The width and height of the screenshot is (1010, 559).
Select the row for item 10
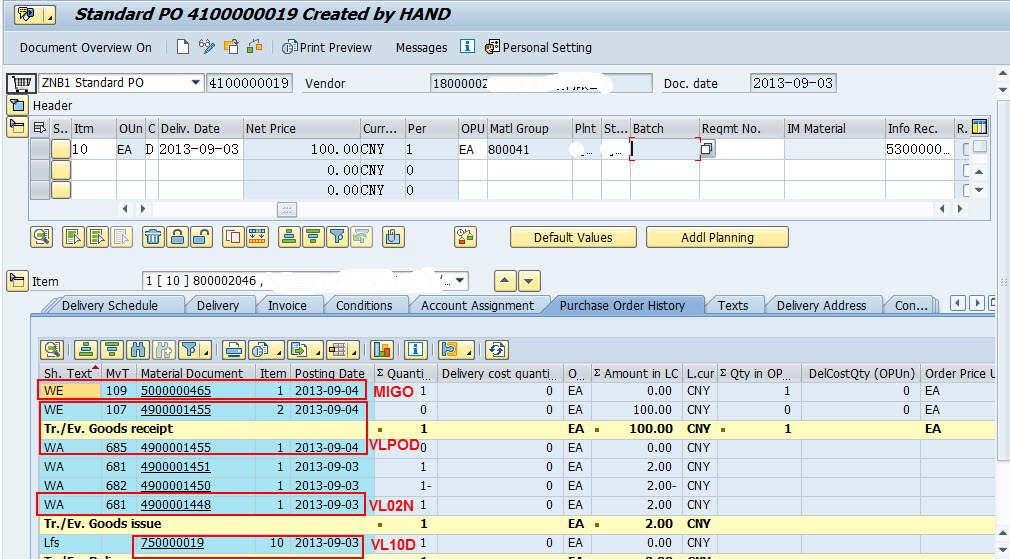40,149
